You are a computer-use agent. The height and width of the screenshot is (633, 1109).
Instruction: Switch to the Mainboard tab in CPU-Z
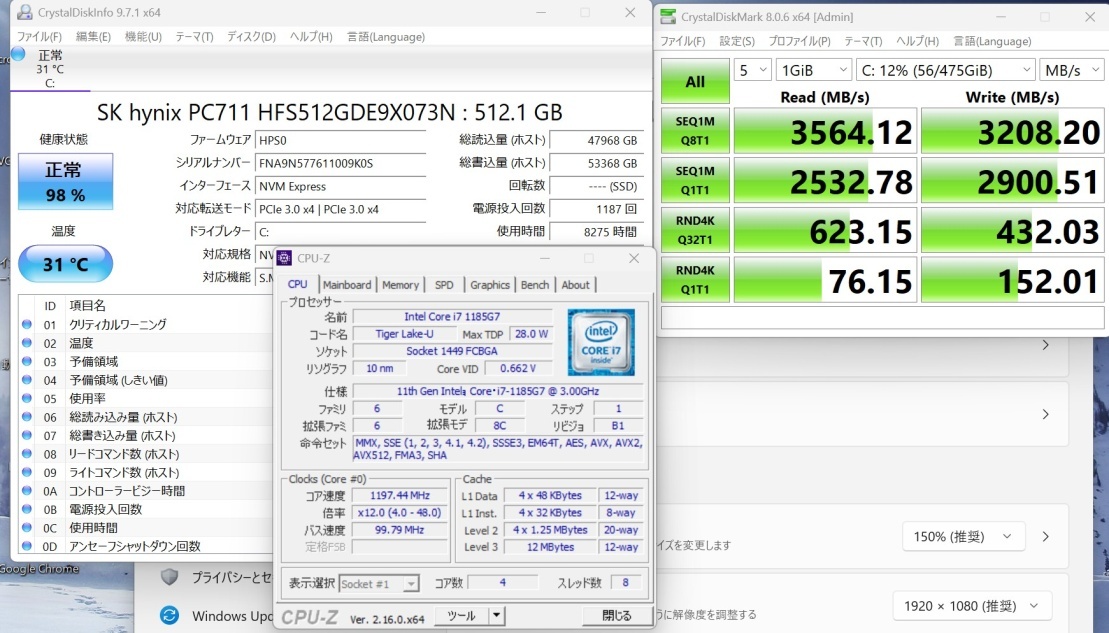(347, 285)
